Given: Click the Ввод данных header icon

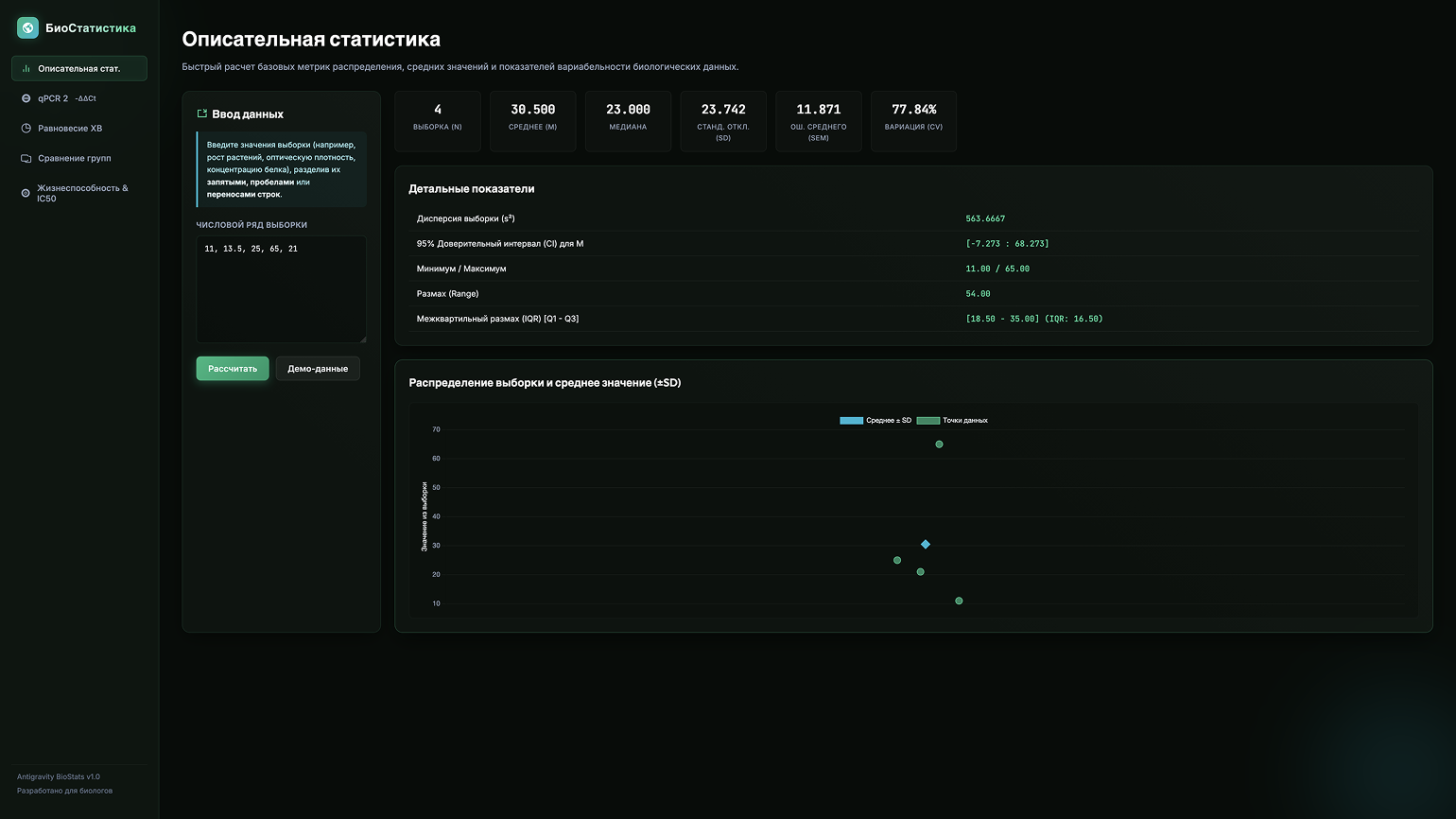Looking at the screenshot, I should [x=201, y=113].
